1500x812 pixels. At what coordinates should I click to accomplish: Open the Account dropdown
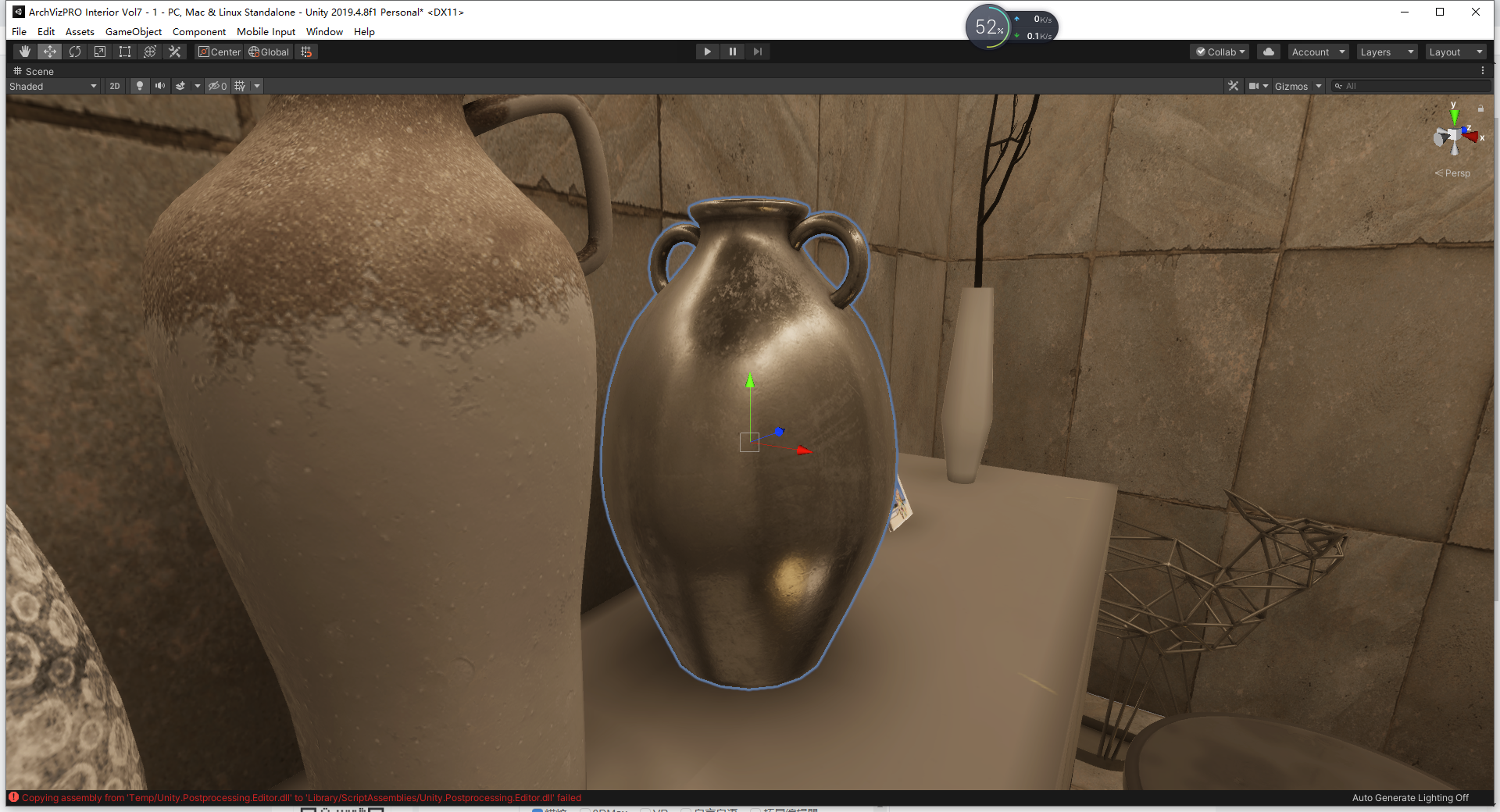pos(1318,52)
